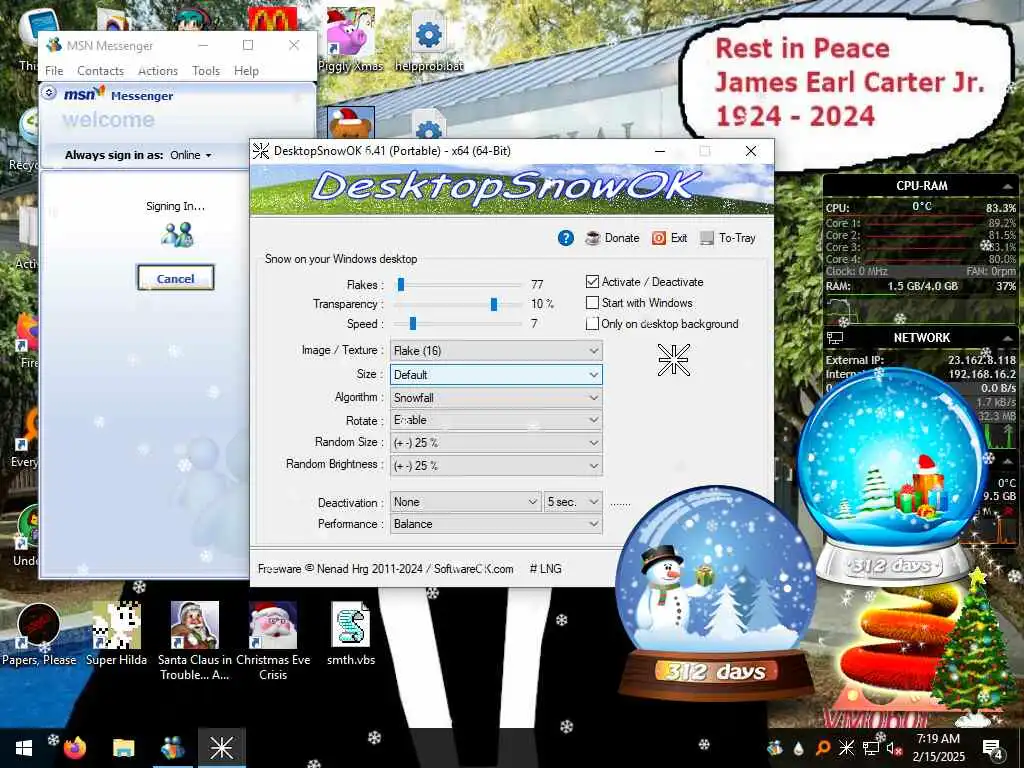Click the snowflake tray icon of DesktopSnowOK
Viewport: 1024px width, 768px height.
[x=846, y=748]
